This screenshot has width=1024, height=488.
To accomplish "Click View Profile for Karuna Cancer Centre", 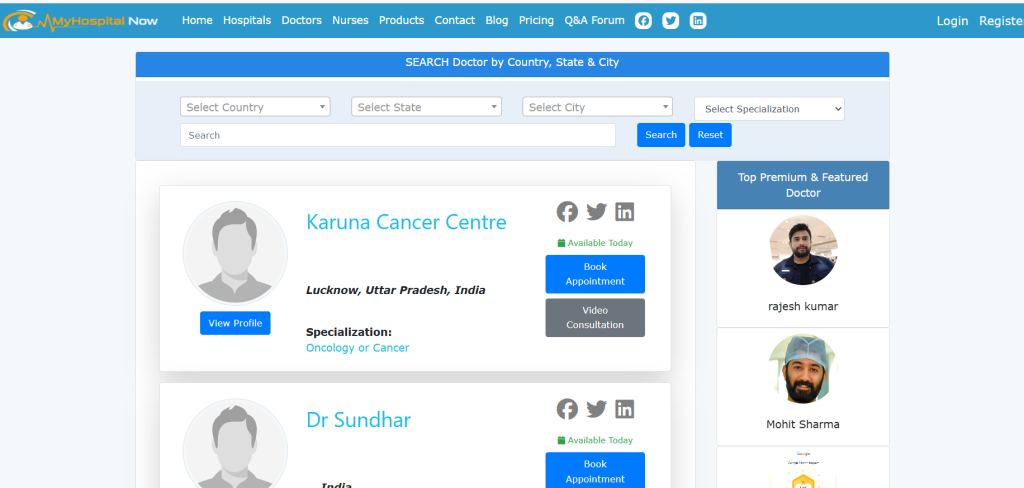I will 235,323.
